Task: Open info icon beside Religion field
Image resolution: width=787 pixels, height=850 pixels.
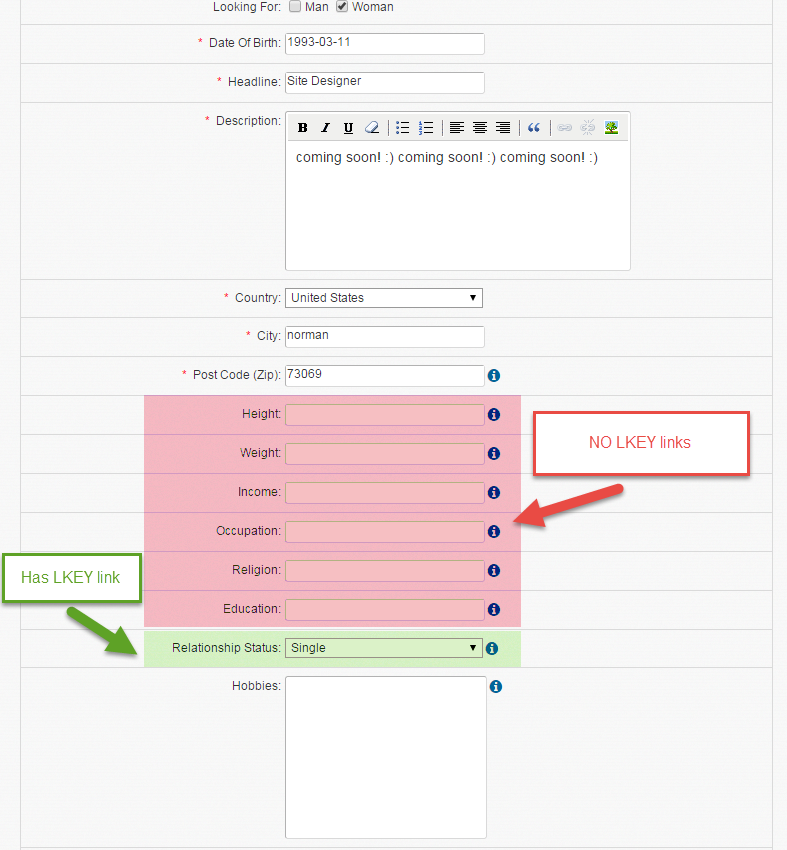Action: 494,570
